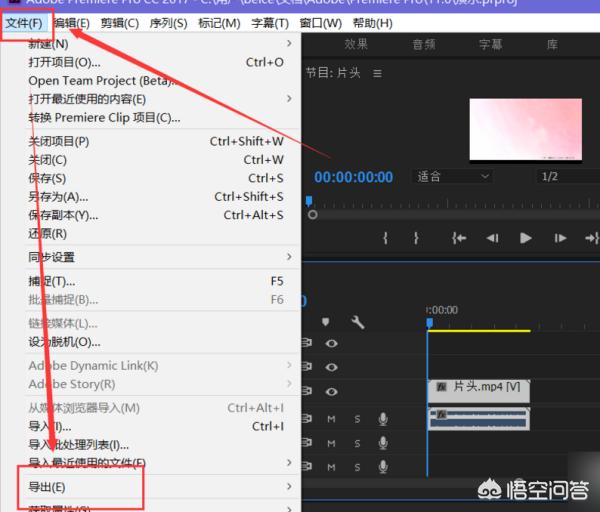Screen dimensions: 600x512
Task: Toggle eye visibility on middle video track
Action: pos(331,367)
